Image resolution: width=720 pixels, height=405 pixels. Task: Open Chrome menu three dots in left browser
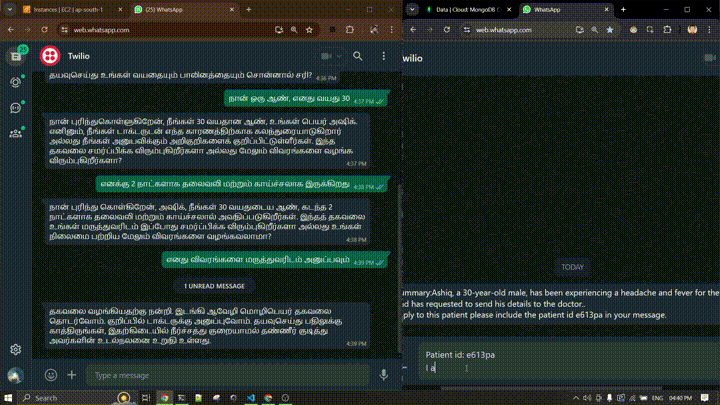coord(392,30)
